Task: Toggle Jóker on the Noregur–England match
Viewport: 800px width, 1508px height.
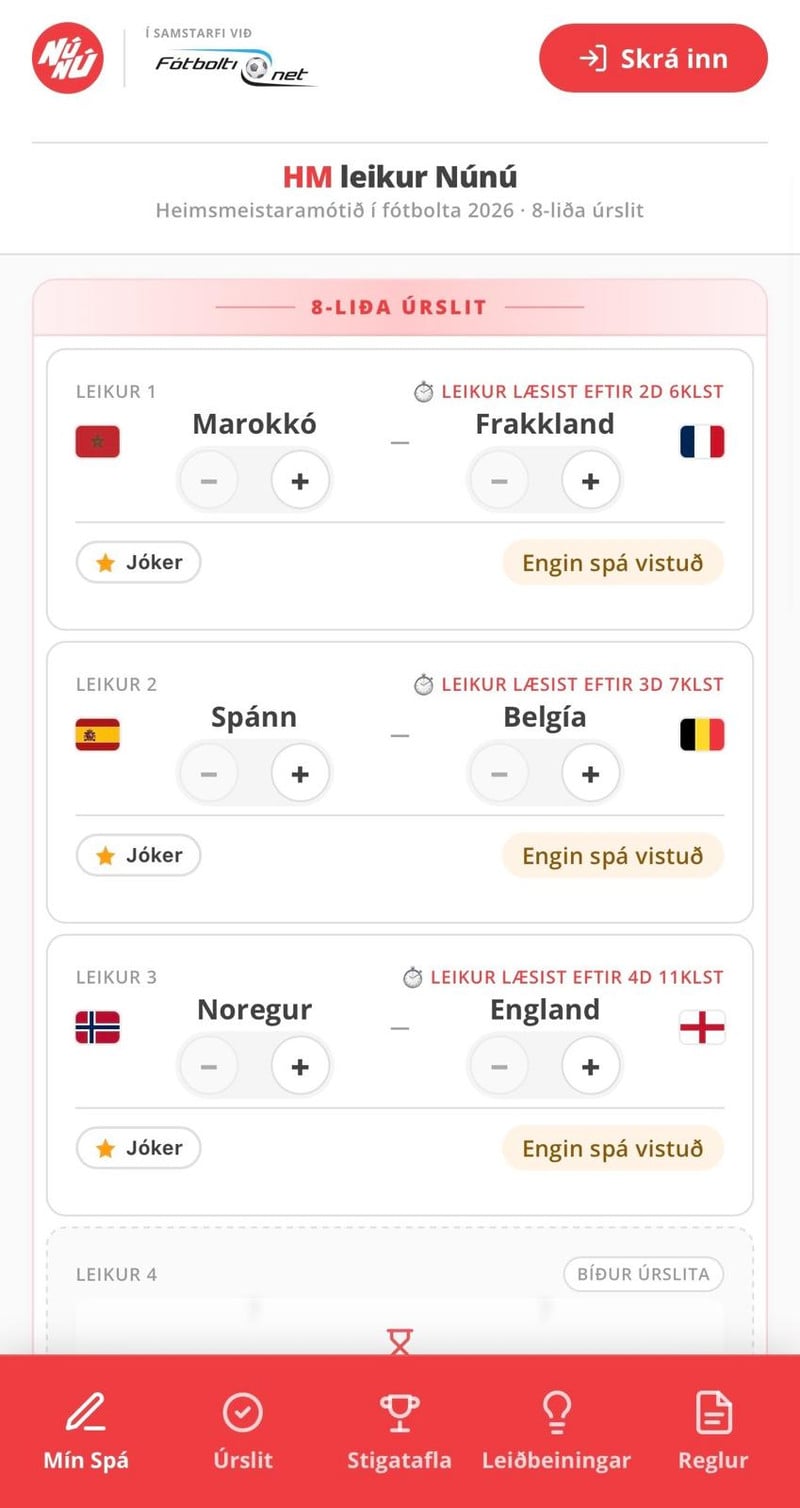Action: 139,1148
